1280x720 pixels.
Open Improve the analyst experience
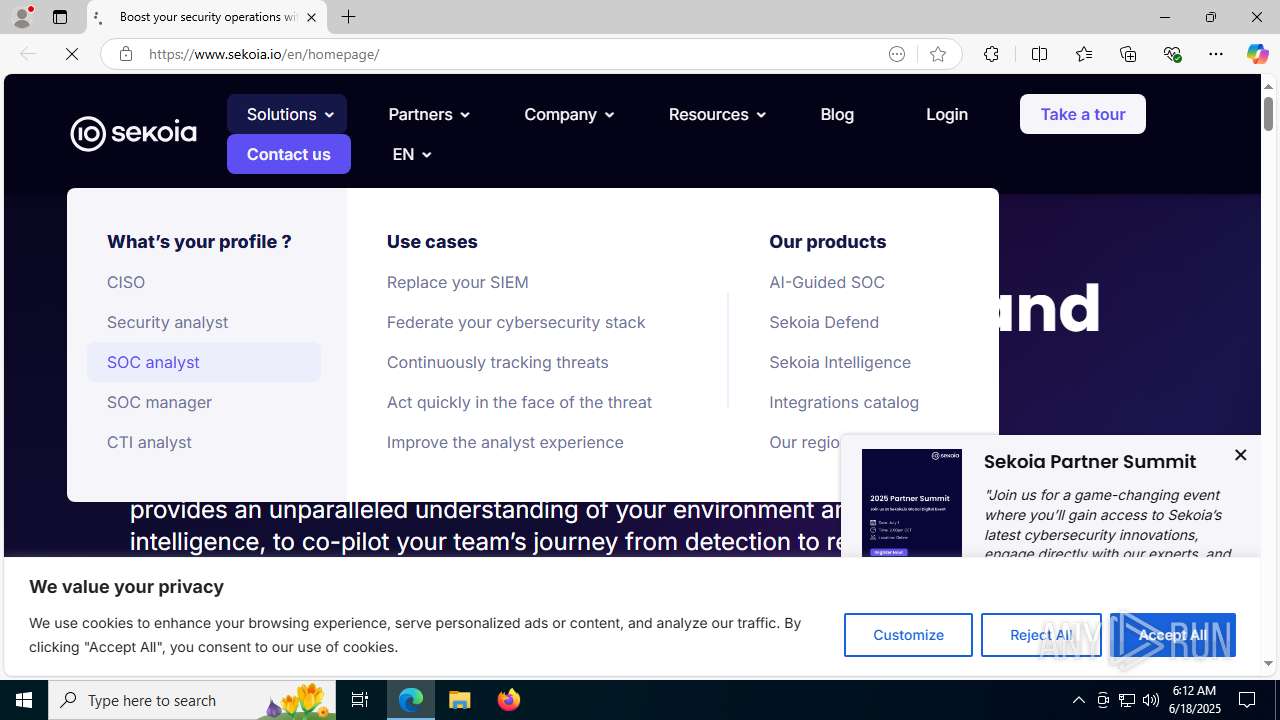[505, 442]
